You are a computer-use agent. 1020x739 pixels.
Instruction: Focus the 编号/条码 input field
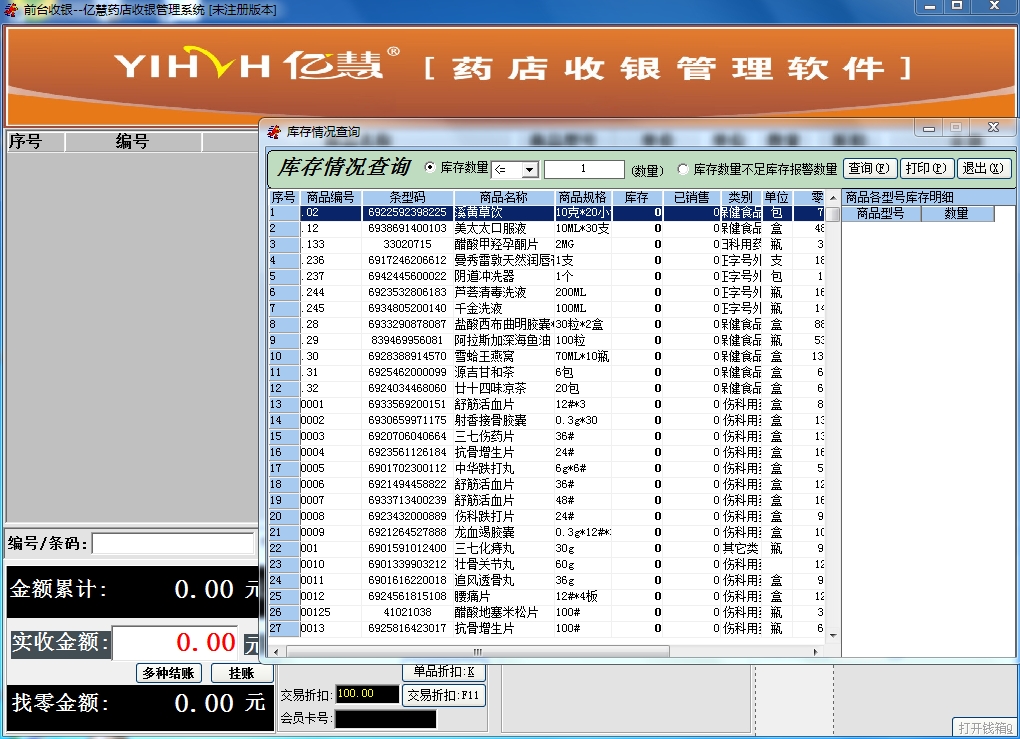pyautogui.click(x=173, y=543)
